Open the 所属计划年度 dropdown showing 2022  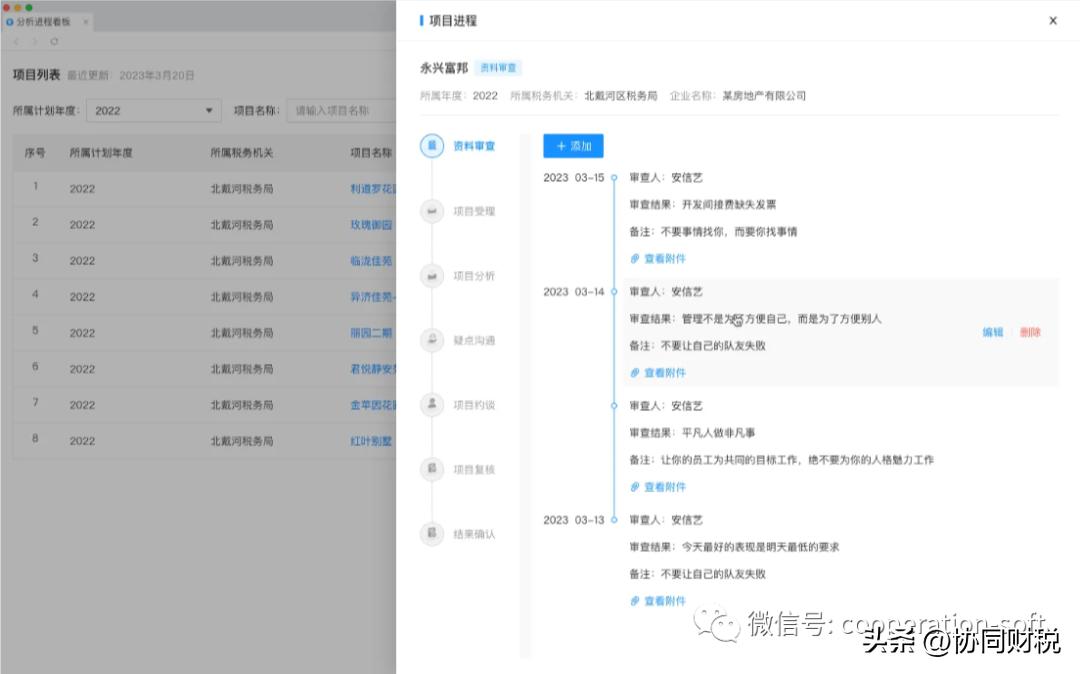pos(150,110)
